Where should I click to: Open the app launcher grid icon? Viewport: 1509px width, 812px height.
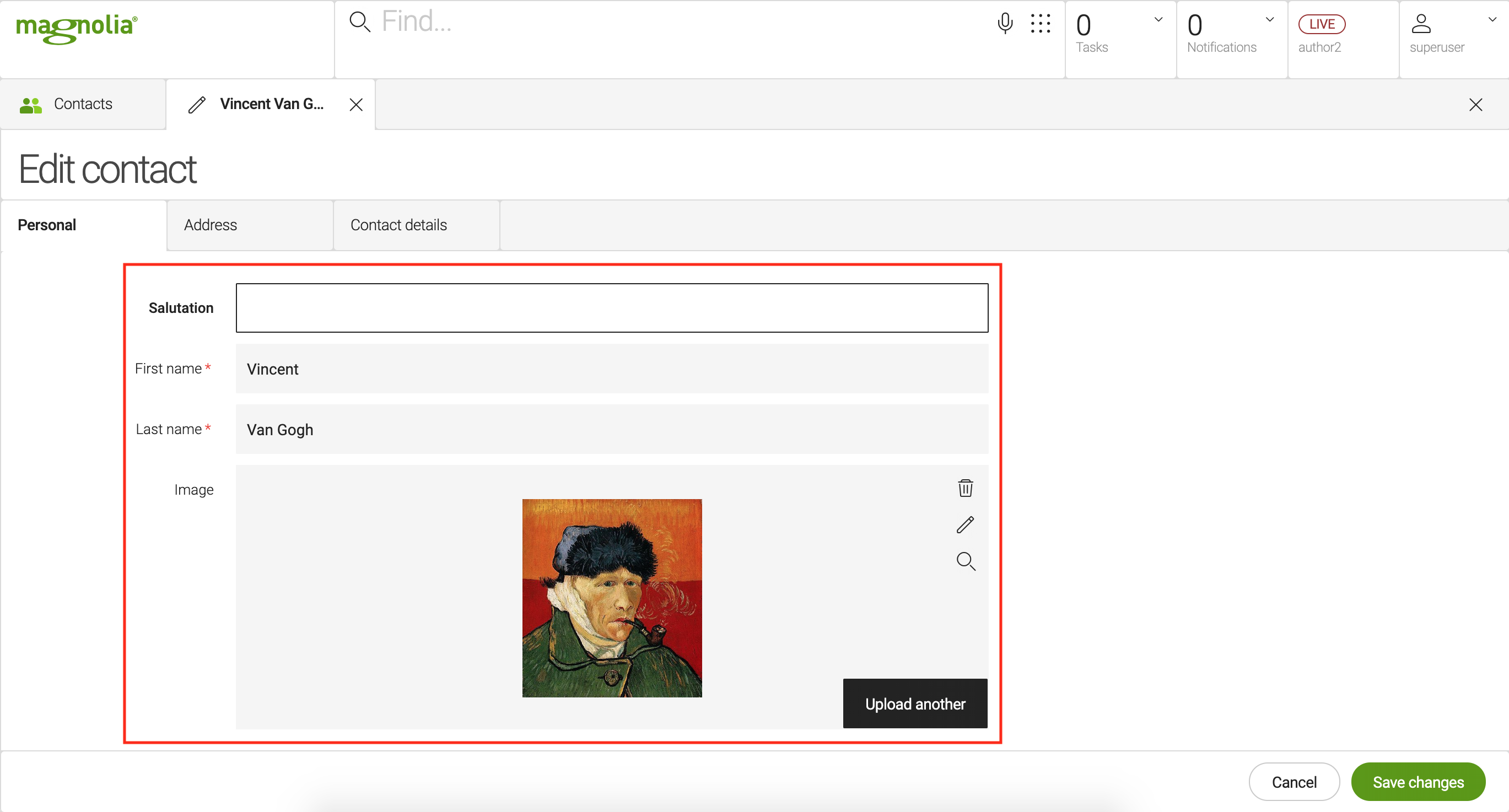(1041, 24)
